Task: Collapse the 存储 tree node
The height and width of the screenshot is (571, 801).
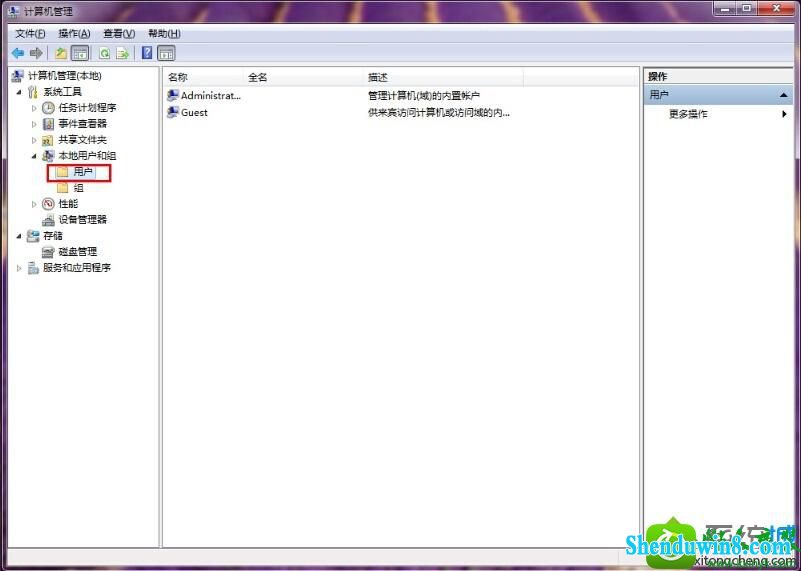Action: click(19, 236)
